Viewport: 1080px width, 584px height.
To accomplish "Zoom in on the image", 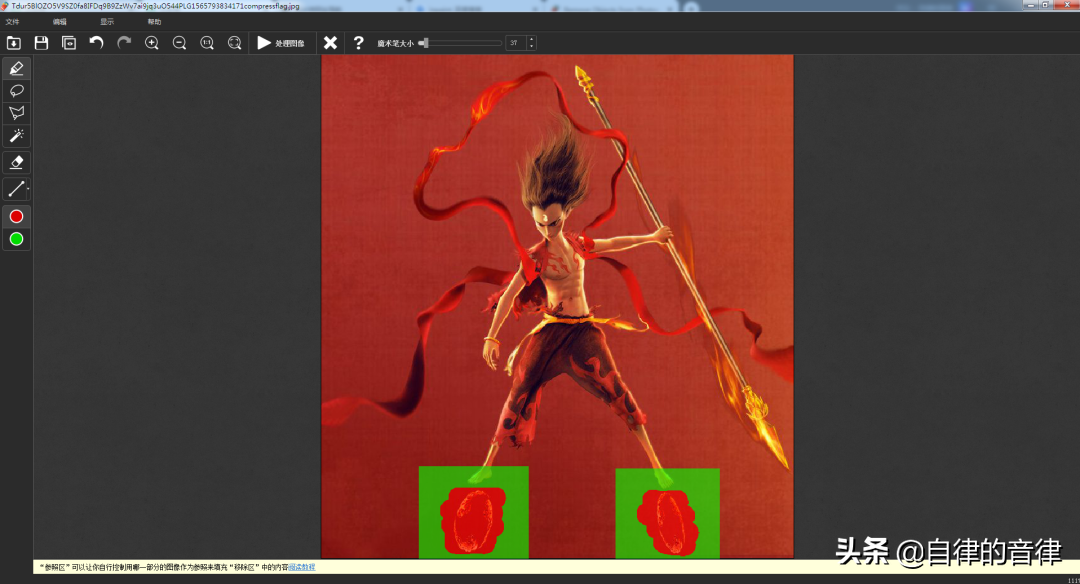I will [x=152, y=43].
